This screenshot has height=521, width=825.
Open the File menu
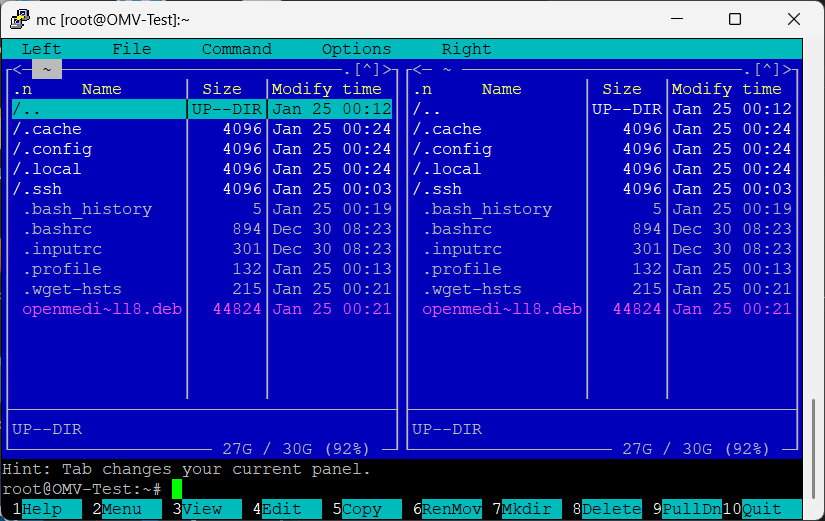click(x=132, y=49)
